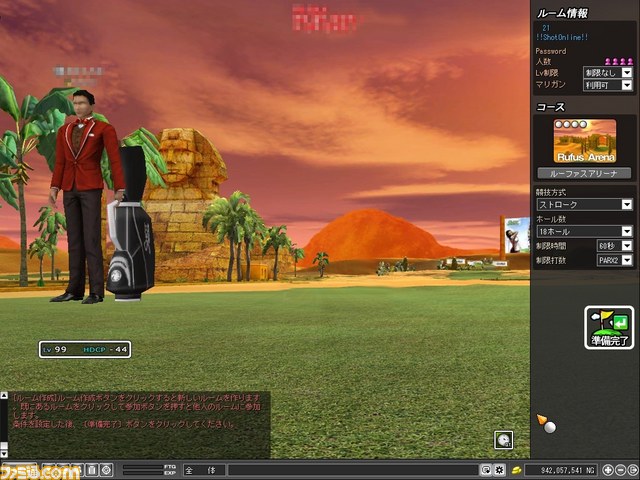The image size is (640, 480).
Task: Open the 競技方式 ストローク dropdown
Action: (584, 204)
